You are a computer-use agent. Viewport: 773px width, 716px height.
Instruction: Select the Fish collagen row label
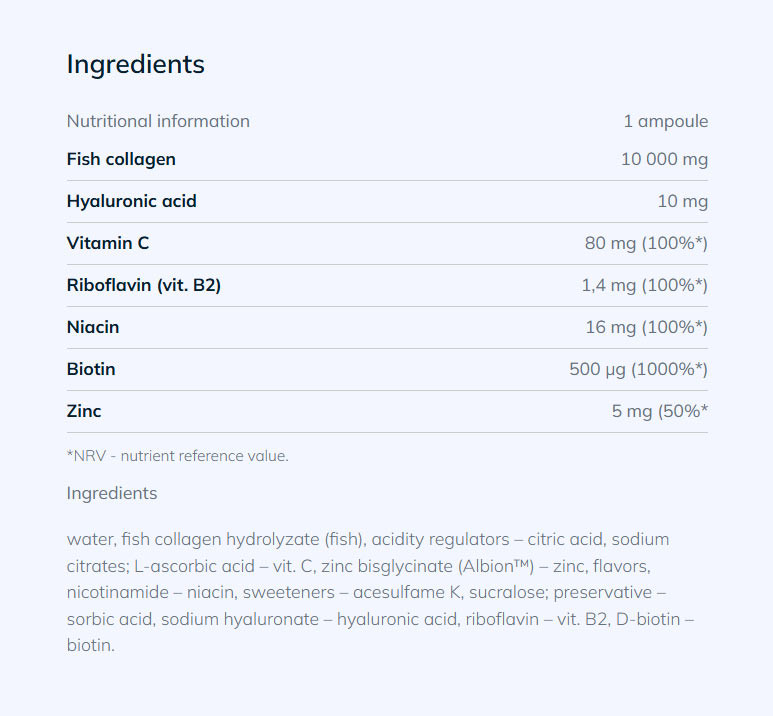(x=121, y=159)
